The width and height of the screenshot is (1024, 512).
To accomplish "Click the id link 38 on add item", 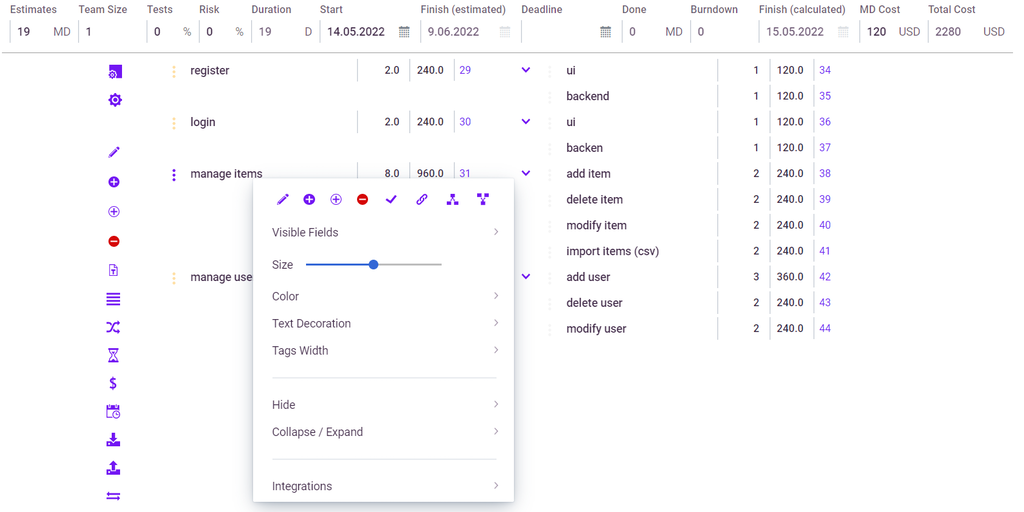I will tap(825, 174).
